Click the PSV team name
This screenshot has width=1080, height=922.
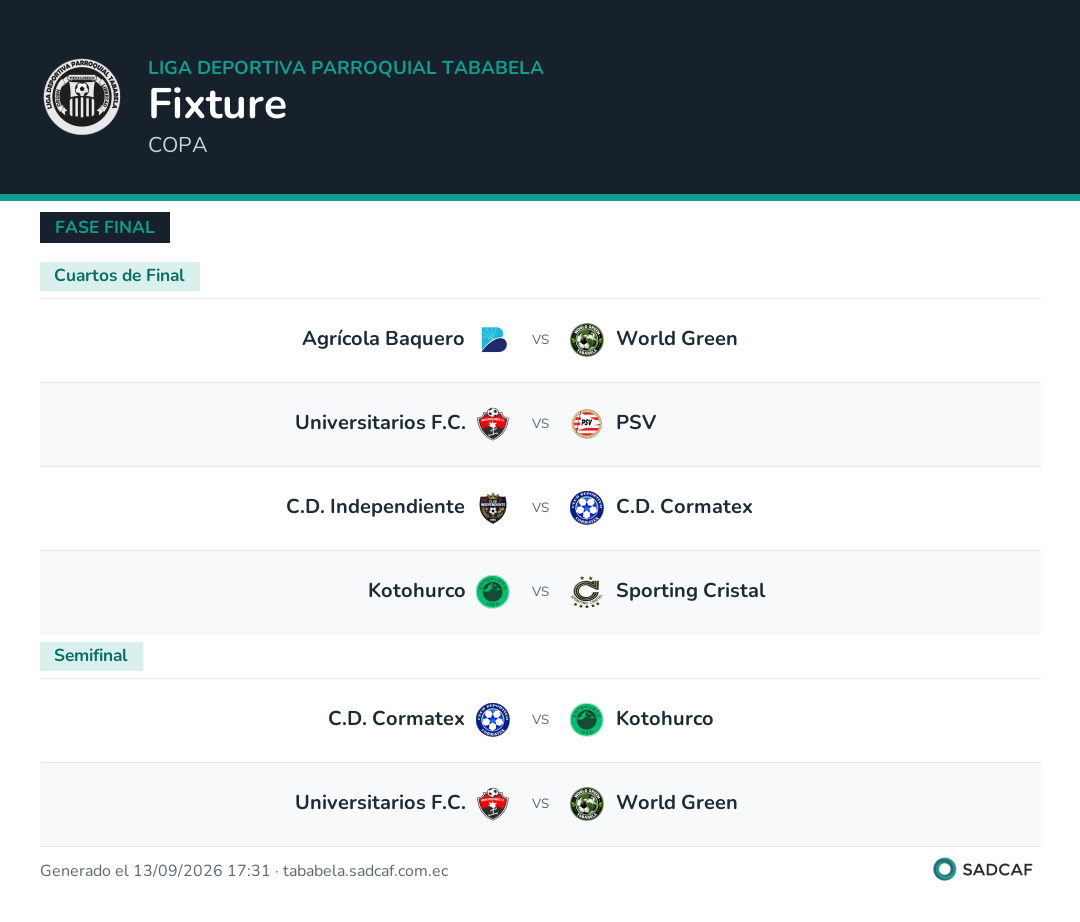[636, 423]
